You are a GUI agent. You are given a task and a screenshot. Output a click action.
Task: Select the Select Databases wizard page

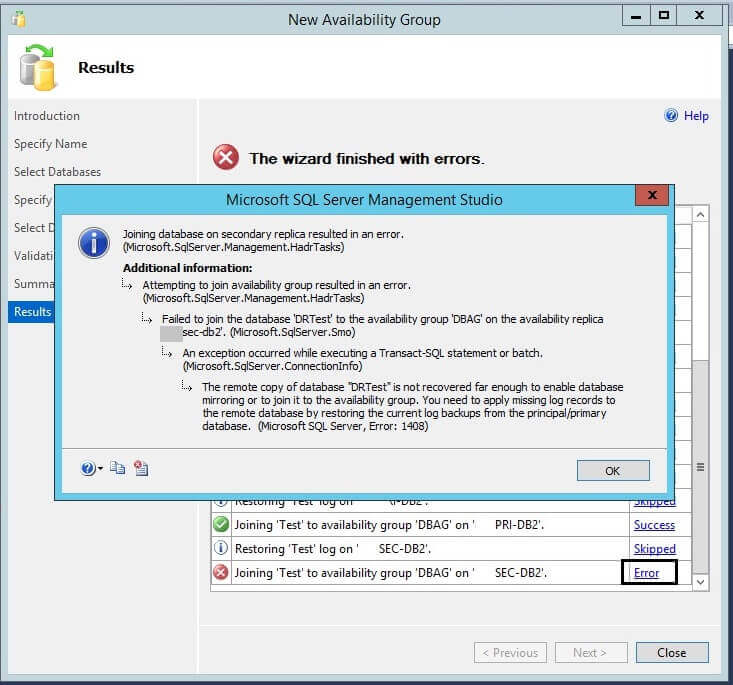57,172
